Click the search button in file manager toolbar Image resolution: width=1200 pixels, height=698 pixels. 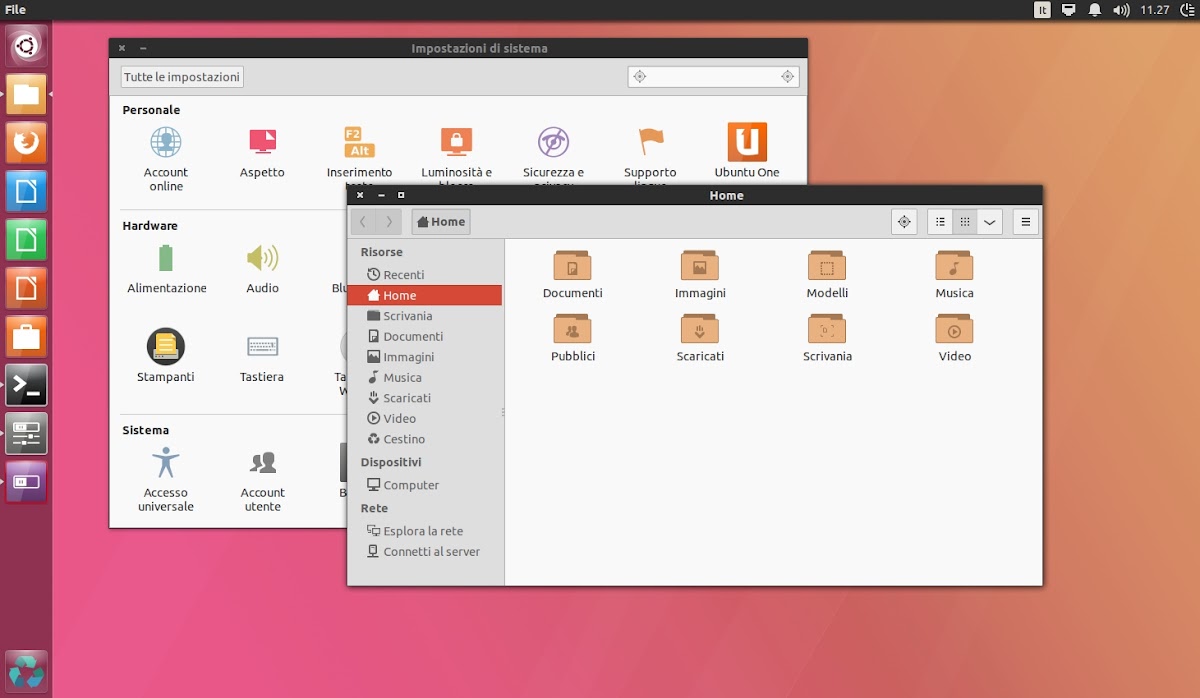point(904,222)
